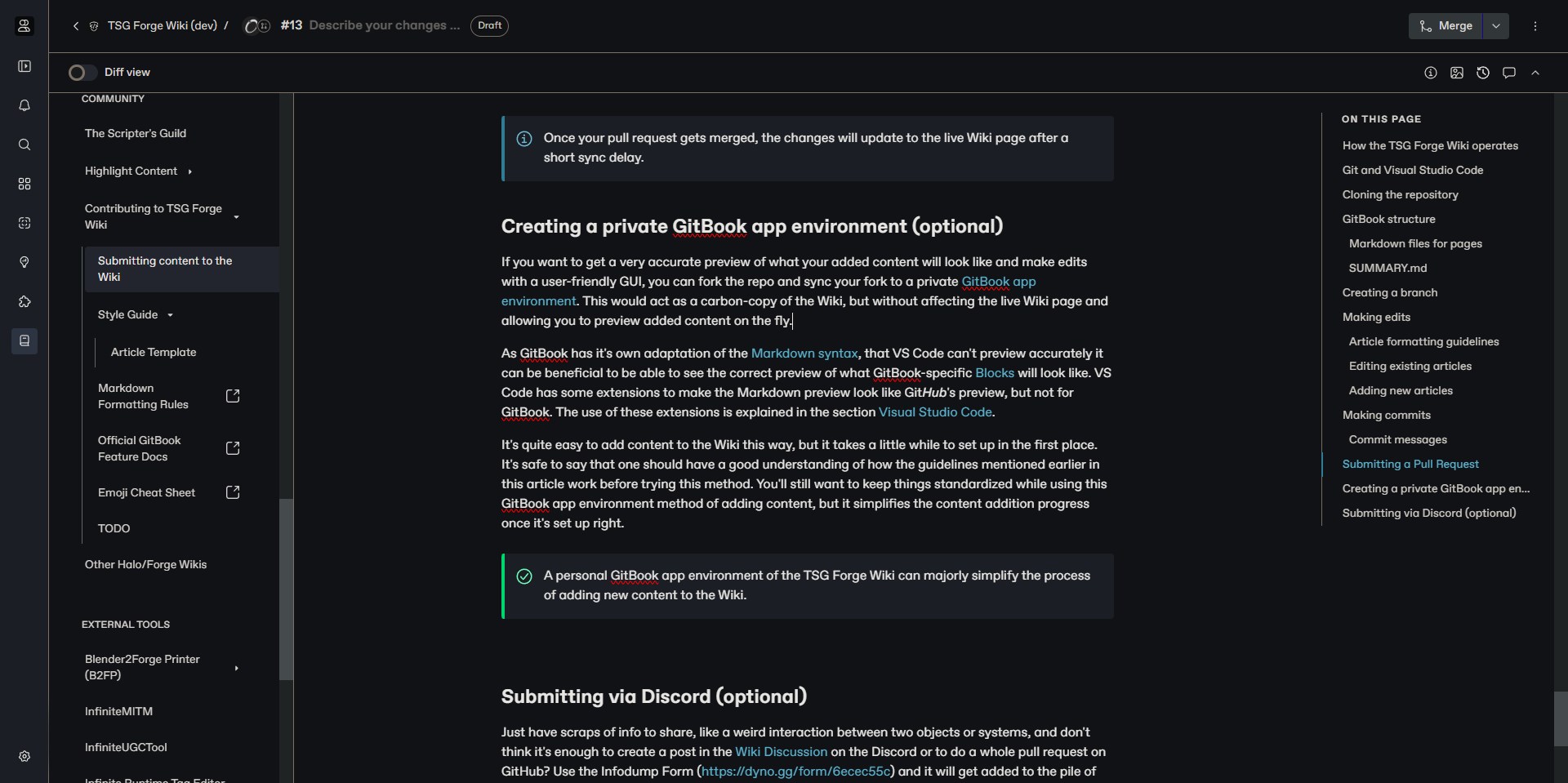Viewport: 1568px width, 783px height.
Task: Expand Highlight Content submenu arrow
Action: click(189, 171)
